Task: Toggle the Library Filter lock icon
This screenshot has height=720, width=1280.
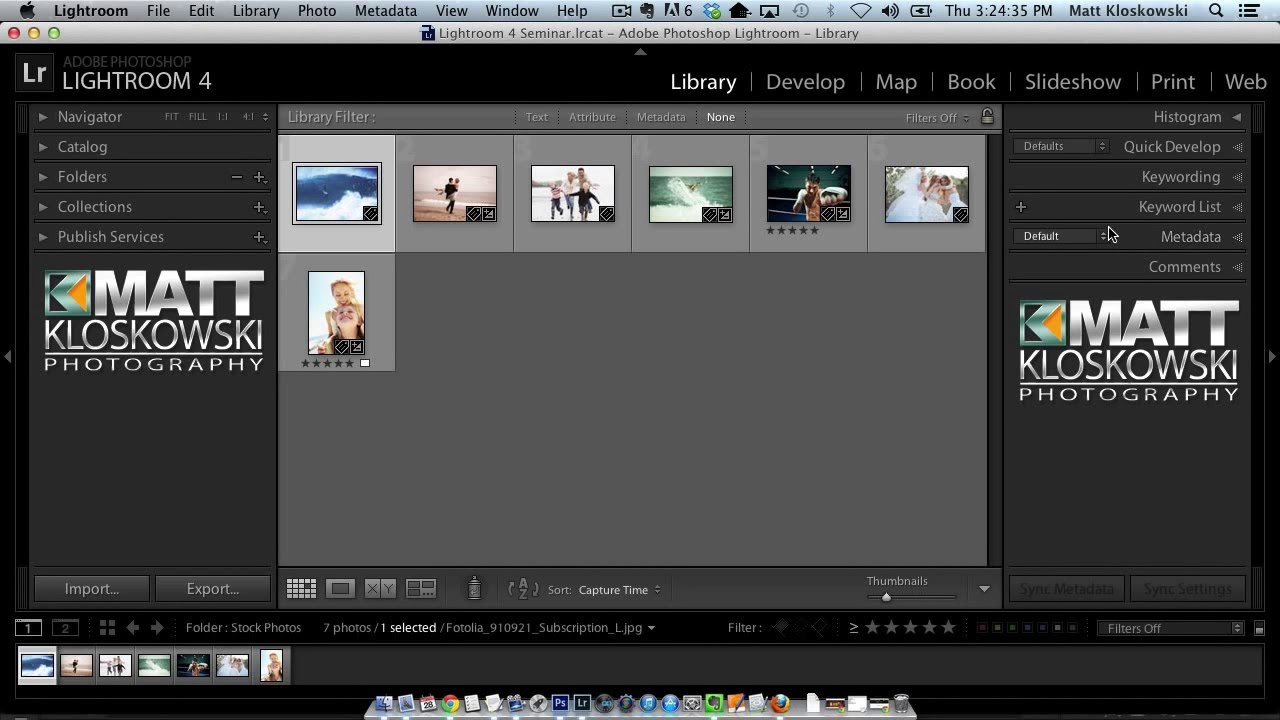Action: click(987, 116)
